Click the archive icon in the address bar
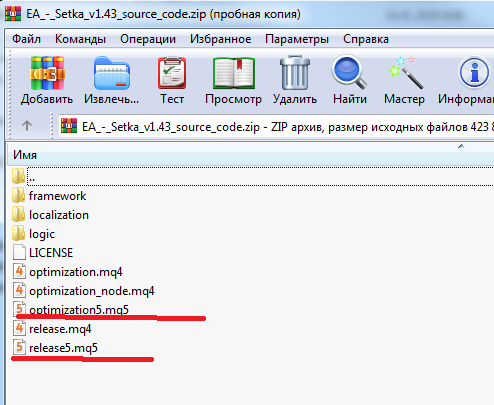 (x=69, y=126)
